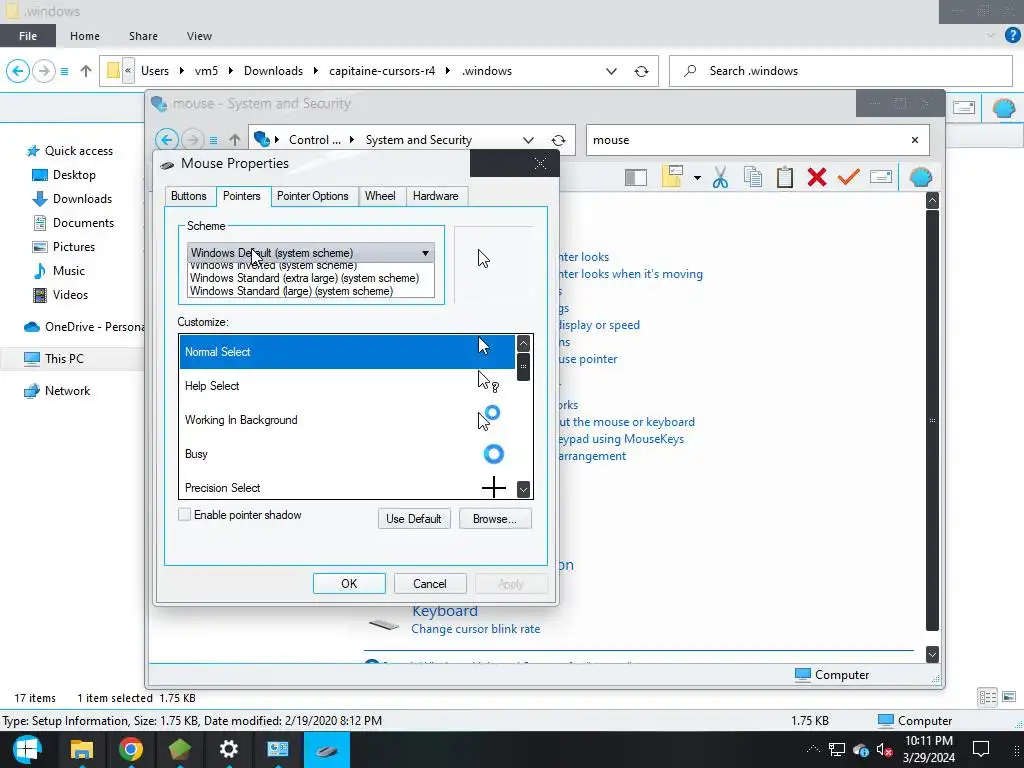
Task: Go up one folder level in .windows Explorer
Action: point(86,71)
